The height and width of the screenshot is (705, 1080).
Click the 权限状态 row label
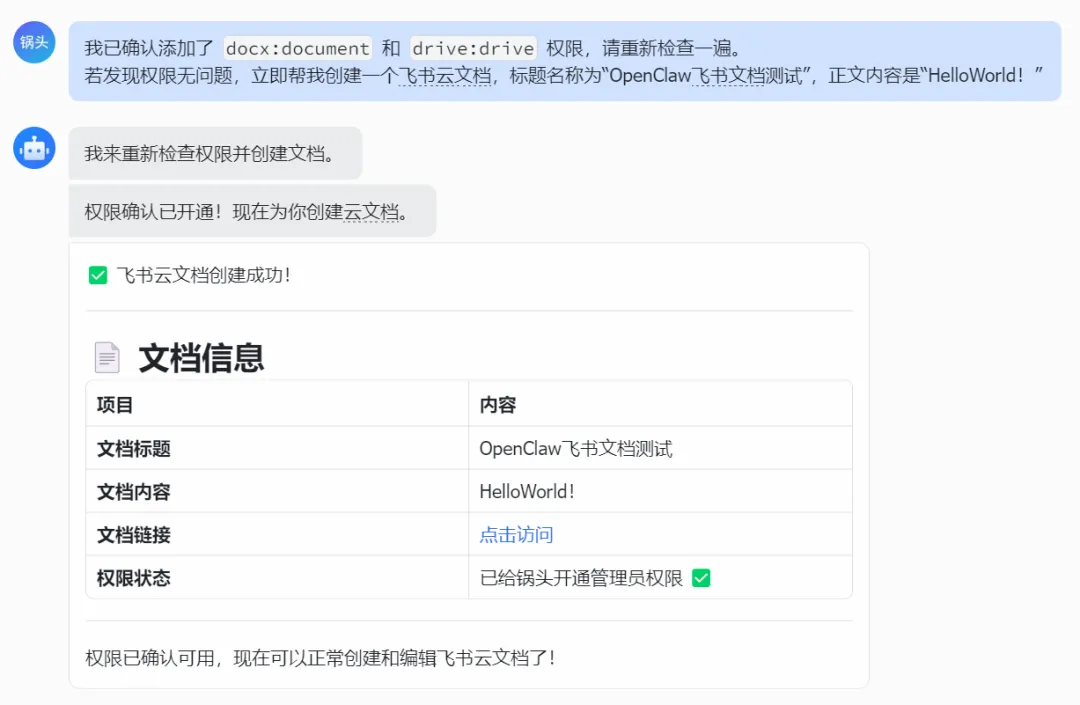pyautogui.click(x=134, y=578)
